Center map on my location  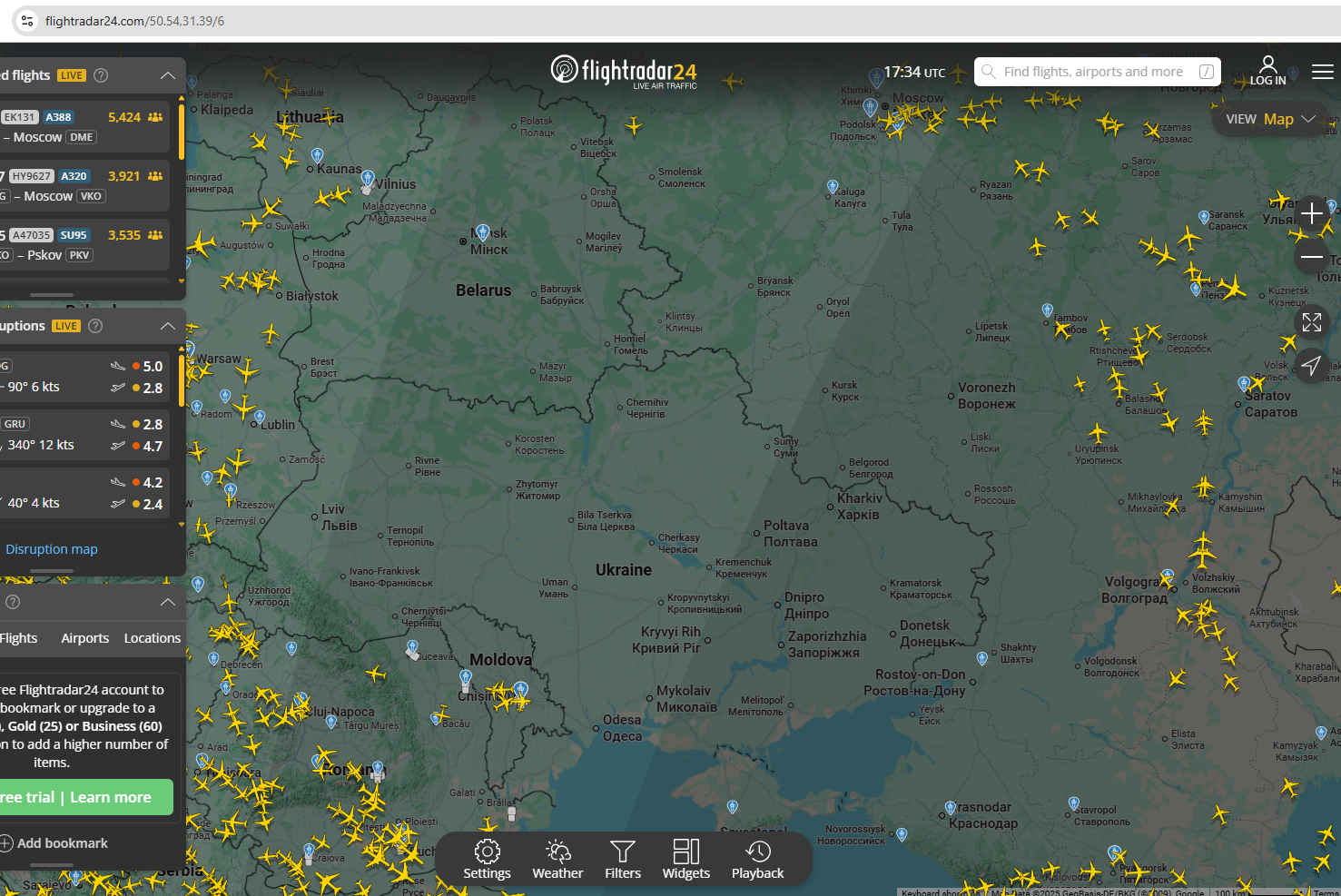[1311, 365]
